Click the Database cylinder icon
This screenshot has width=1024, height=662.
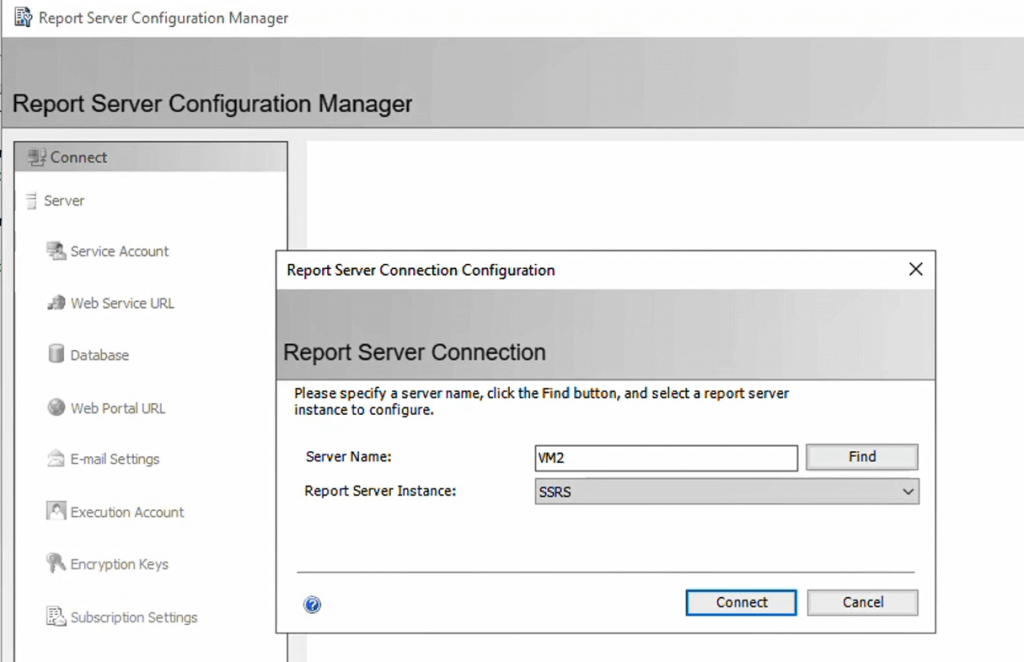coord(56,355)
